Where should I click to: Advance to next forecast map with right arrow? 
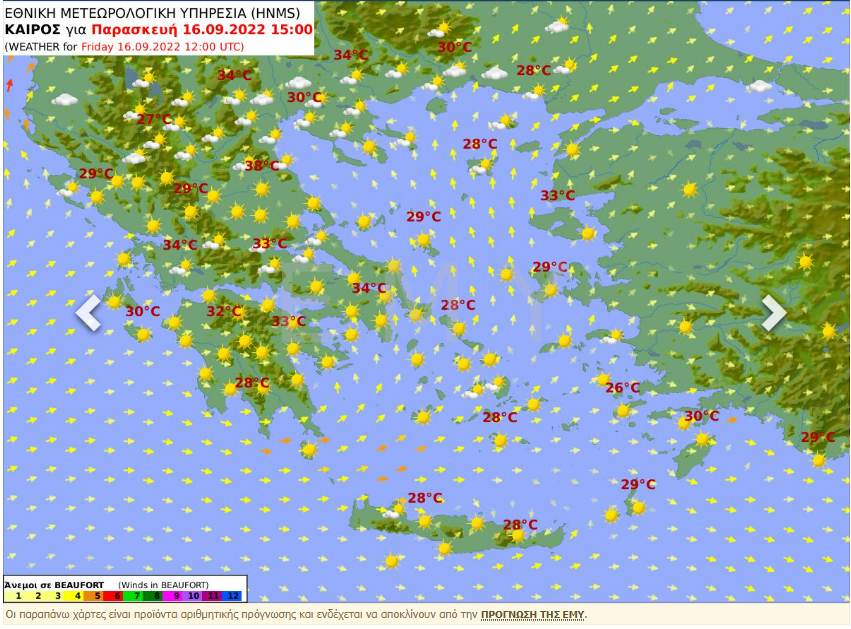click(774, 313)
